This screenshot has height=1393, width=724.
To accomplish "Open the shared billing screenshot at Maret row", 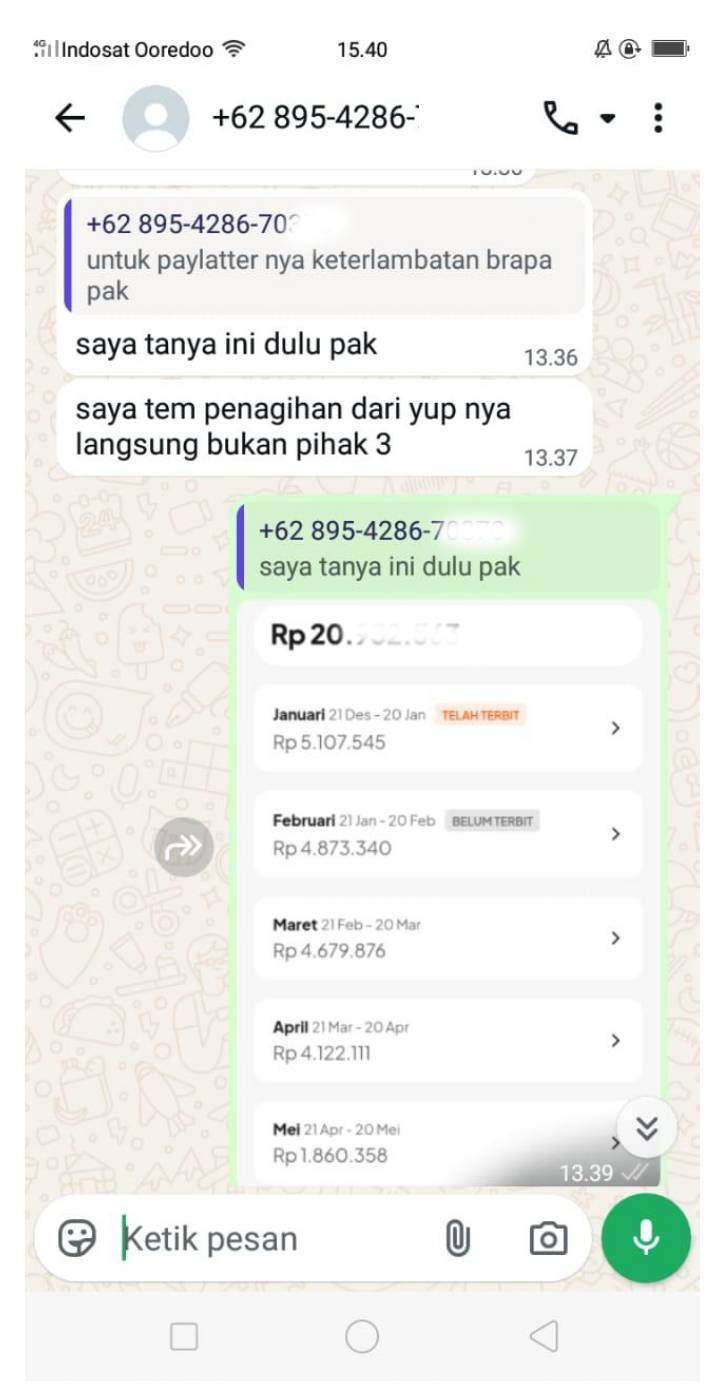I will 448,937.
